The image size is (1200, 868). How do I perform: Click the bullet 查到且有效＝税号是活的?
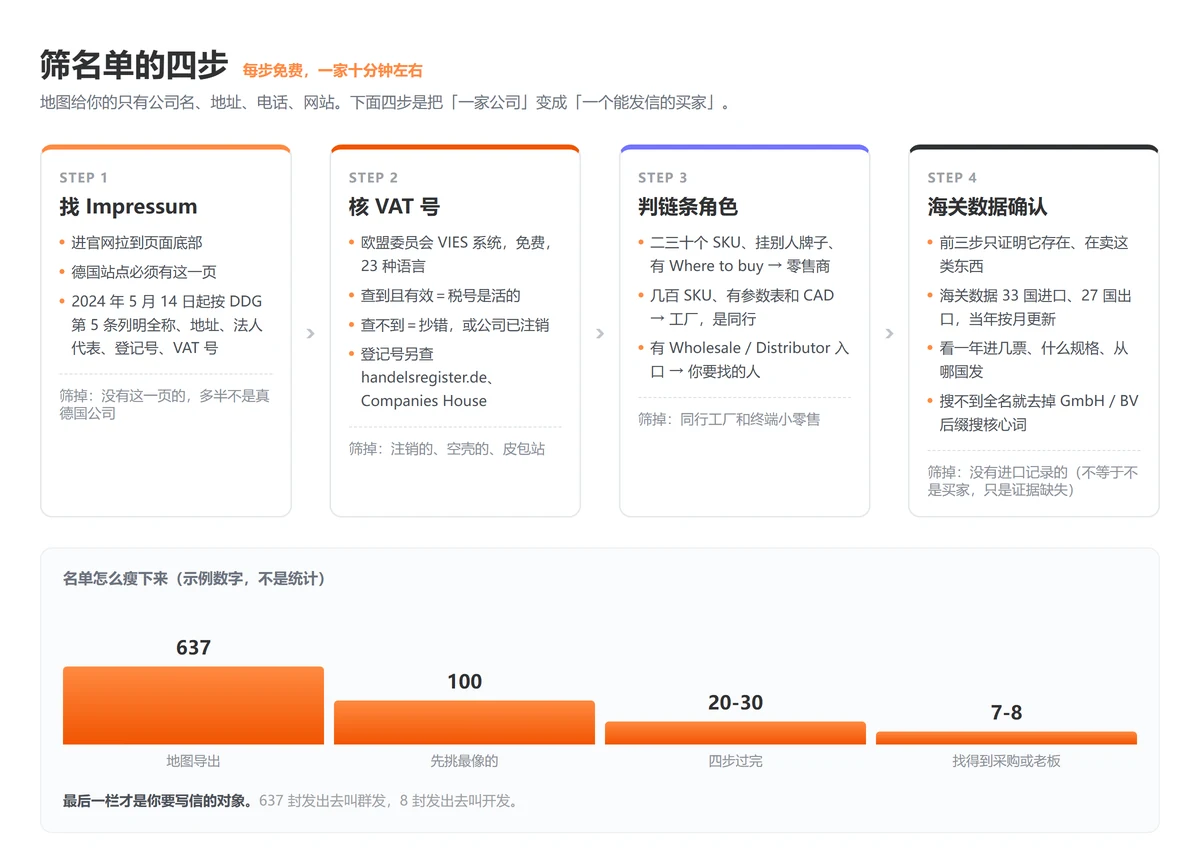441,296
